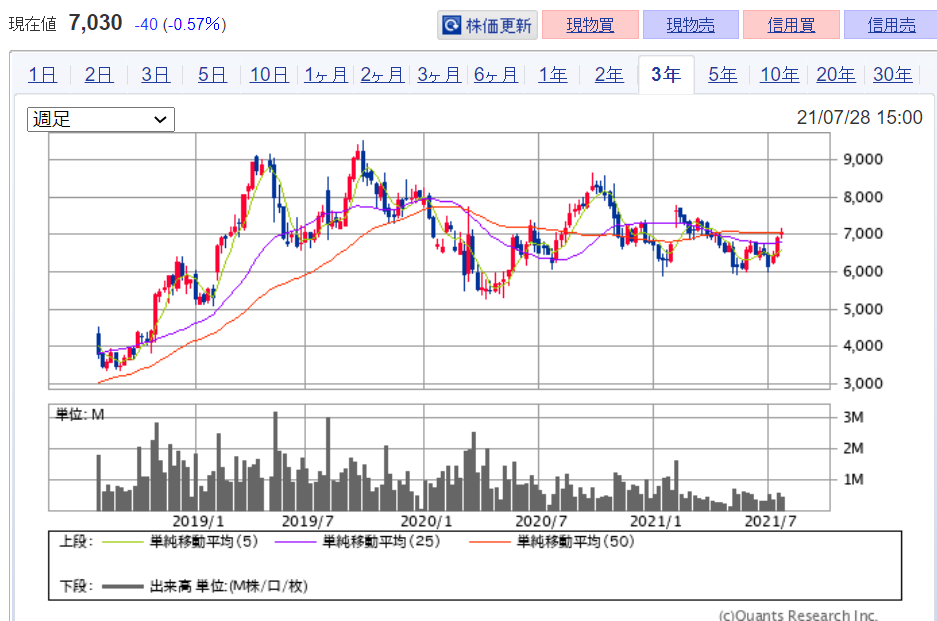Click the green line swatch for moving average 5
Viewport: 937px width, 621px height.
[123, 542]
